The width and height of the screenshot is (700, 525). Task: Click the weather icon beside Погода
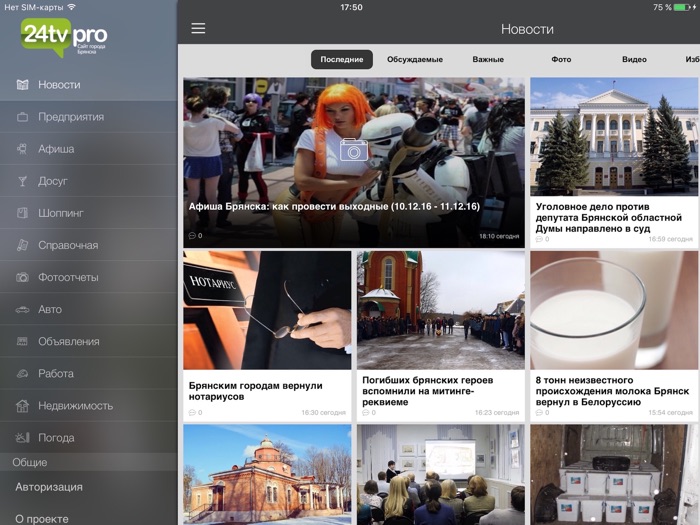(22, 438)
